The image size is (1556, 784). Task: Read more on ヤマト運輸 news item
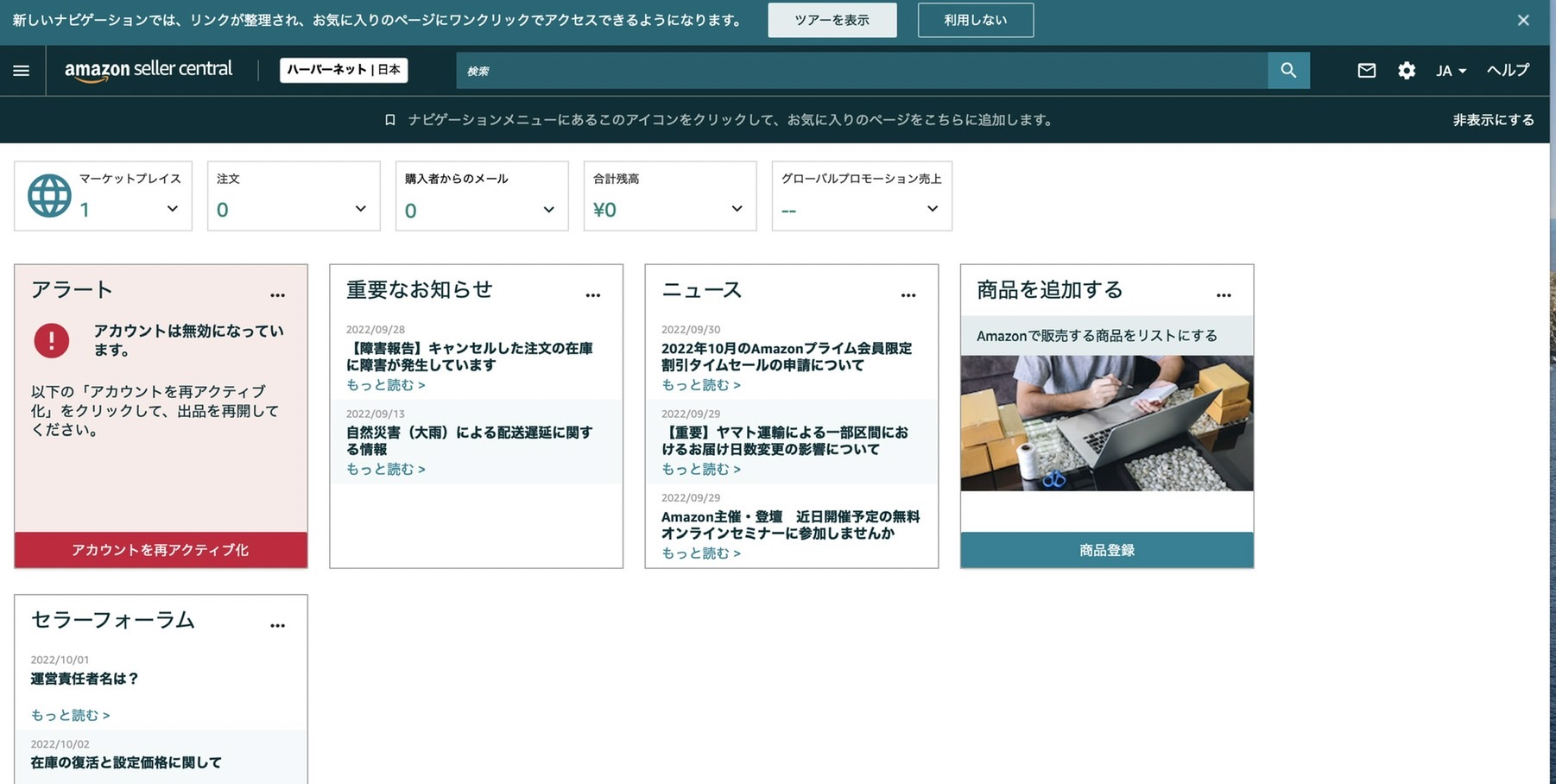tap(701, 469)
